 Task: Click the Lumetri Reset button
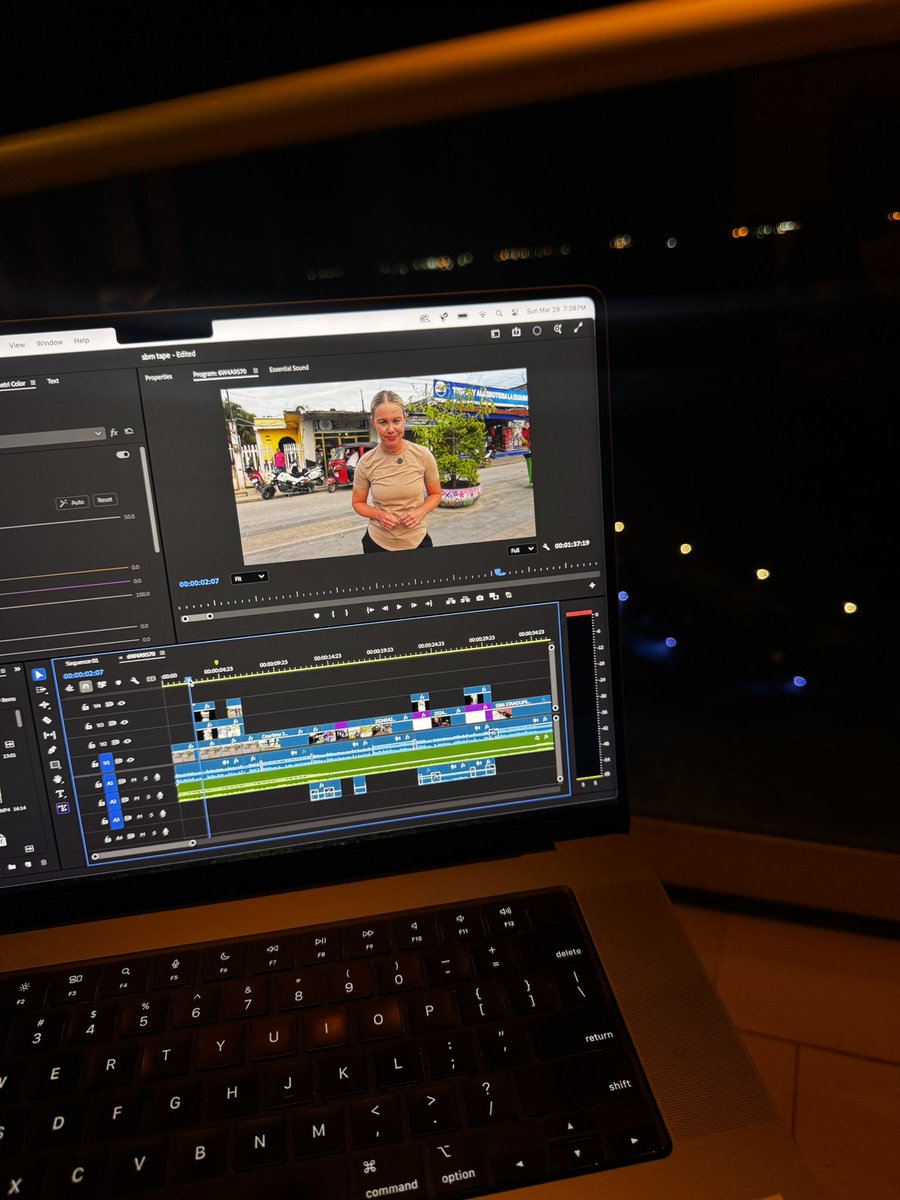[105, 500]
